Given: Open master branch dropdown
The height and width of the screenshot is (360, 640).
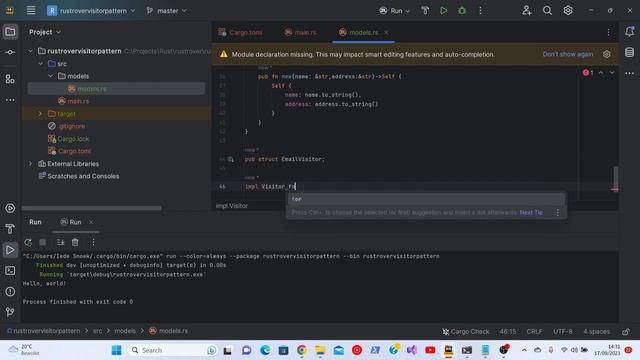Looking at the screenshot, I should click(167, 11).
